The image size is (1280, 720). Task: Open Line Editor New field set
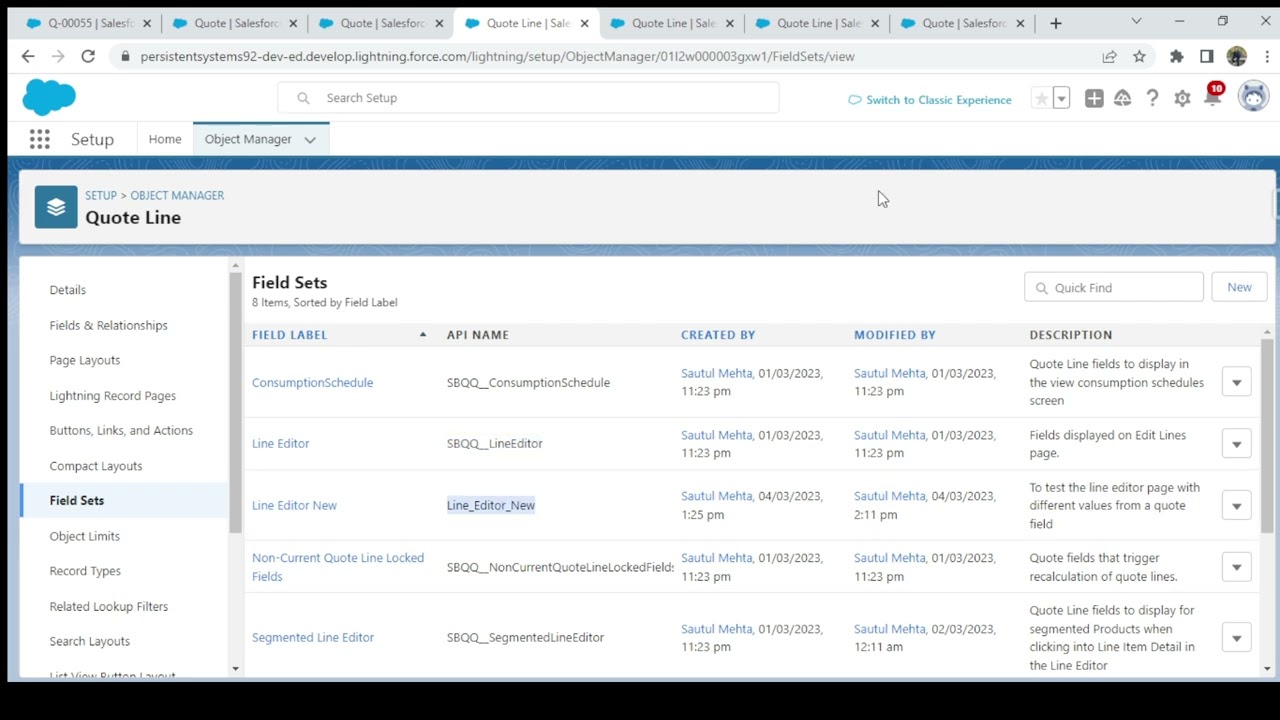[294, 505]
